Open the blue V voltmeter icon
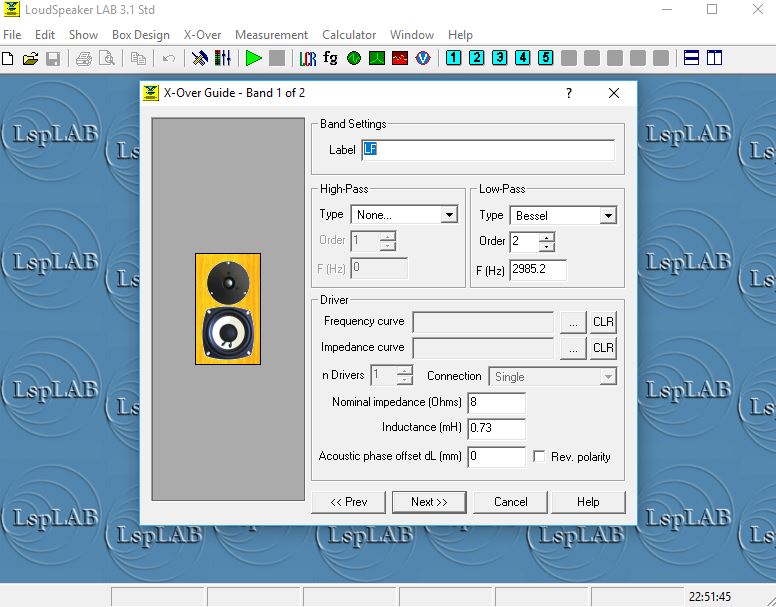Screen dimensions: 776x607 pos(423,58)
